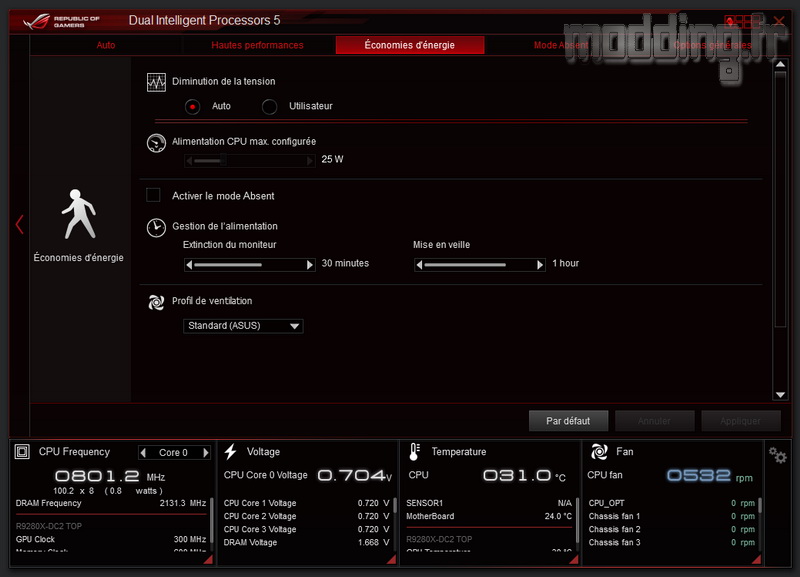The width and height of the screenshot is (800, 577).
Task: Open monitoring settings gears icon
Action: pyautogui.click(x=778, y=455)
